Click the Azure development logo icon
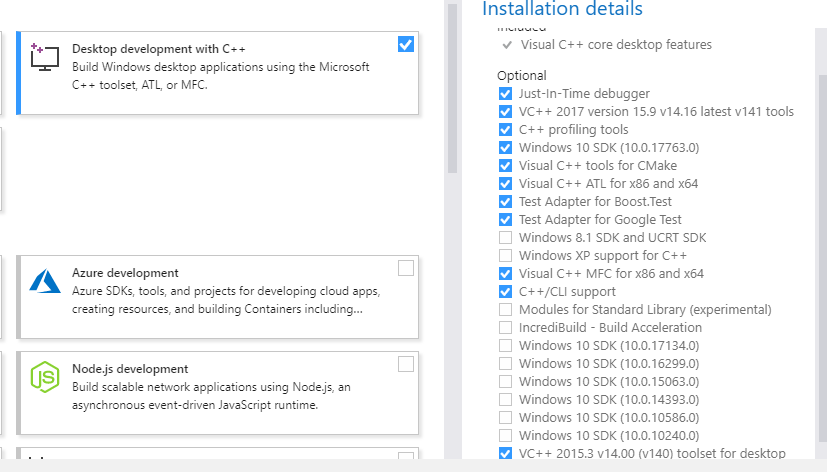827x472 pixels. [45, 281]
